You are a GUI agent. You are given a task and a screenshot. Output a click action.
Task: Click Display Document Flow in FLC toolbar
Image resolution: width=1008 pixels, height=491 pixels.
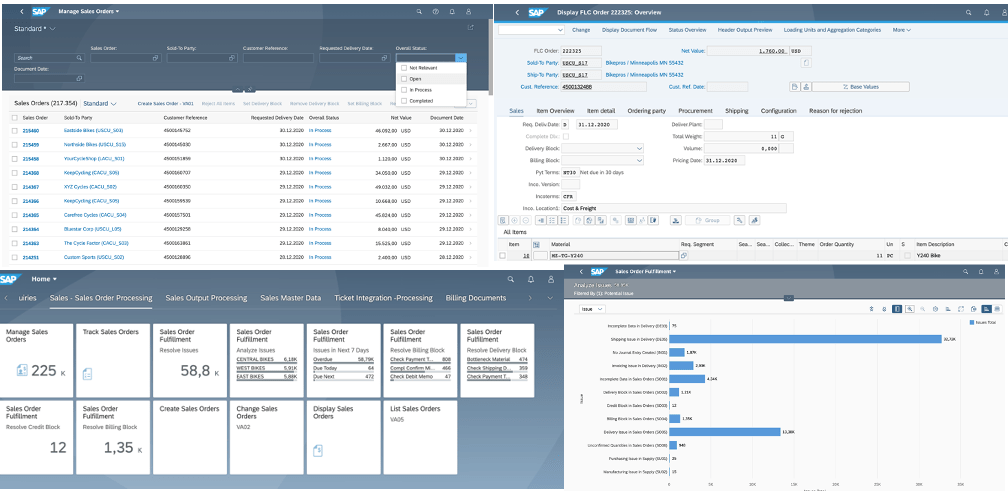[629, 30]
